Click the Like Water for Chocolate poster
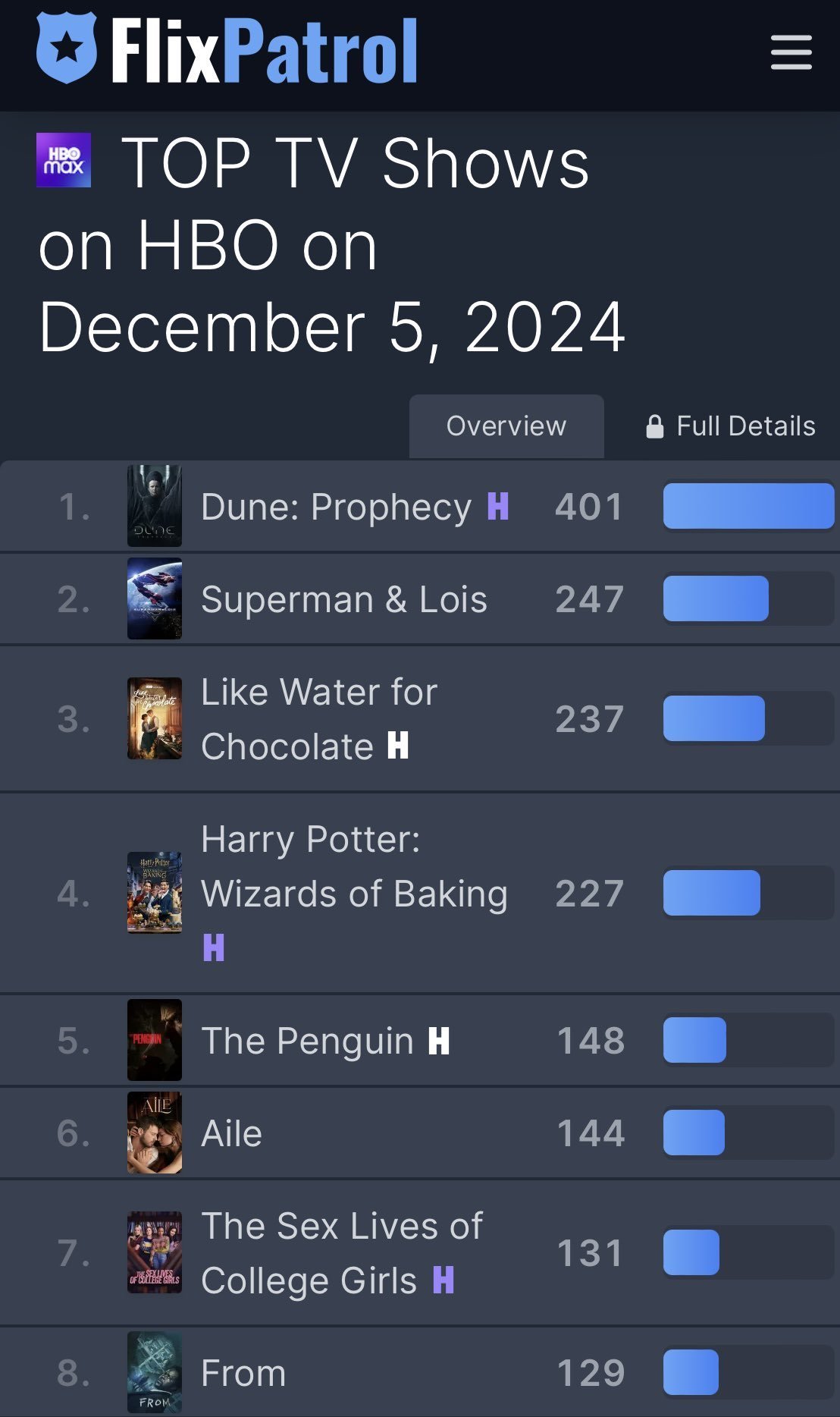 coord(155,718)
